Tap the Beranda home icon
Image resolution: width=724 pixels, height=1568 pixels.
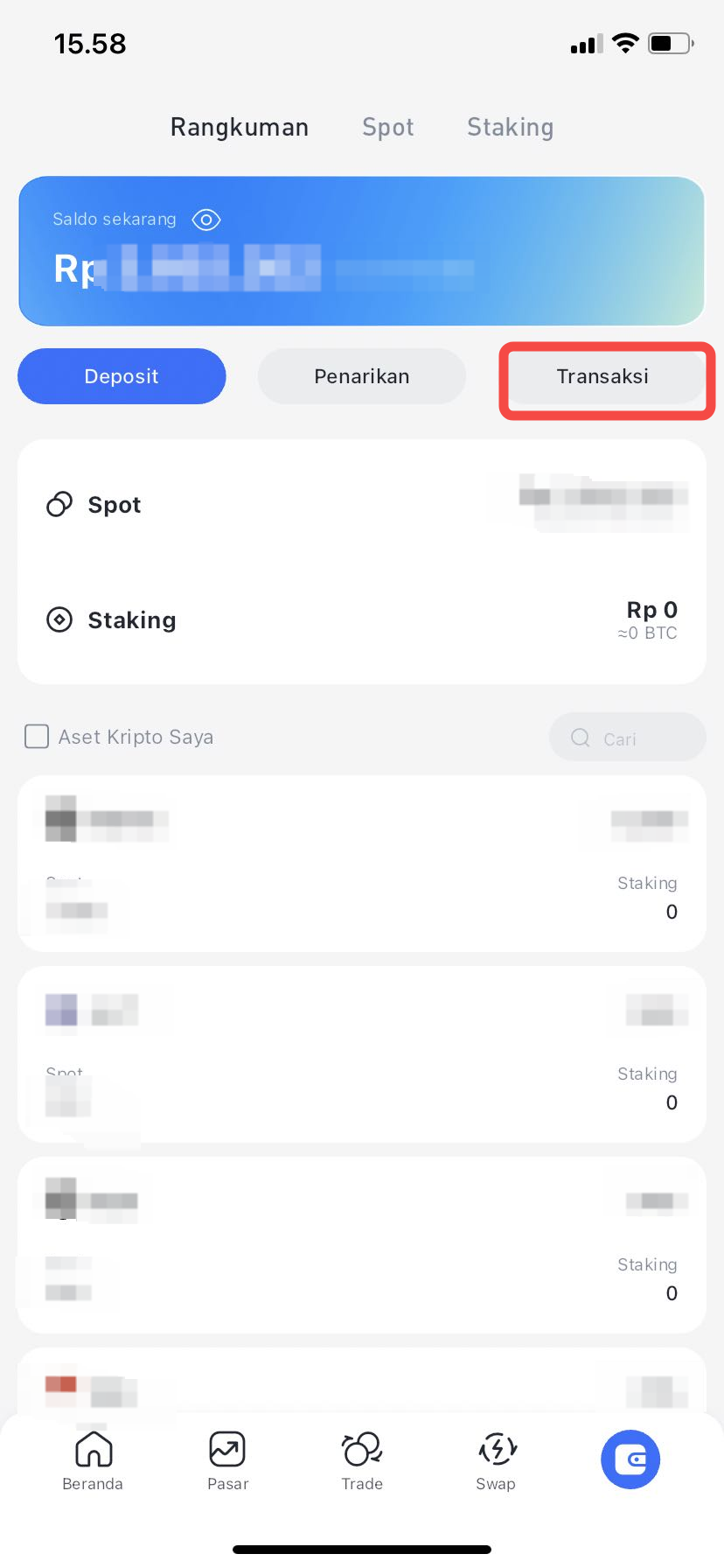(93, 1448)
